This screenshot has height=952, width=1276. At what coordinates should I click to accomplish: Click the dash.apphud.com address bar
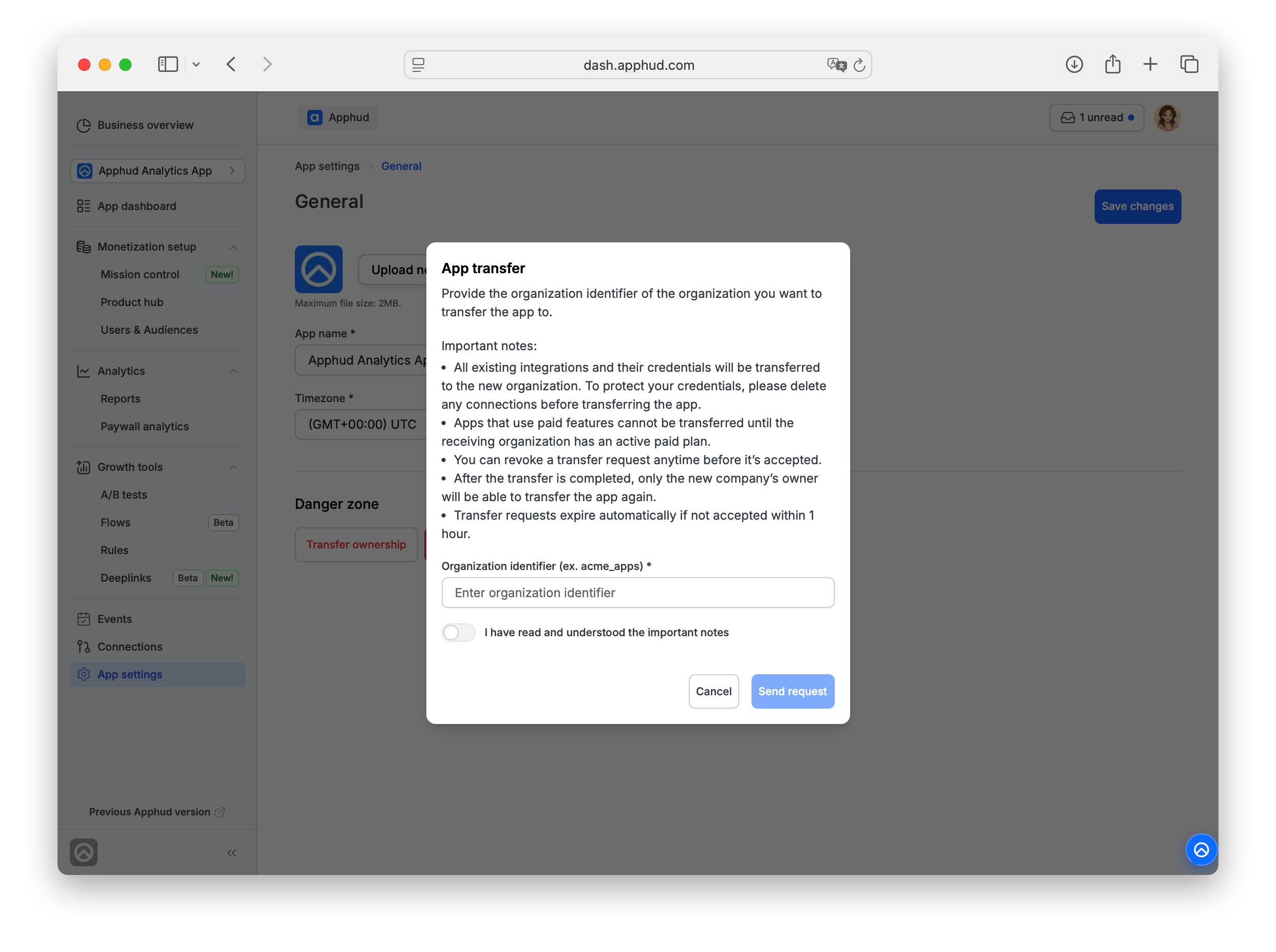(x=637, y=65)
